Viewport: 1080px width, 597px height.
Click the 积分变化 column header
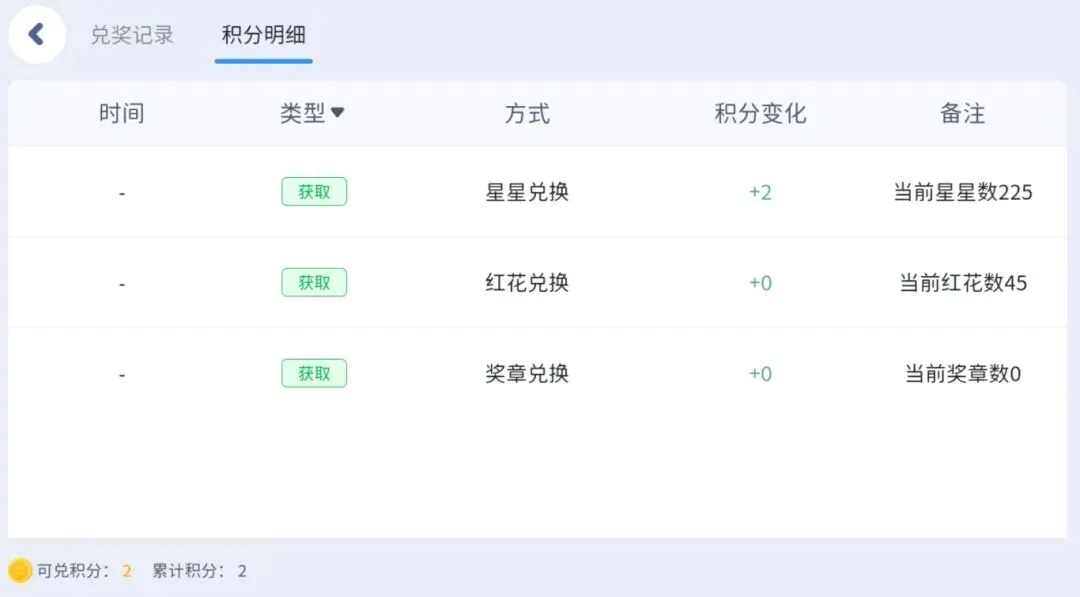coord(760,114)
